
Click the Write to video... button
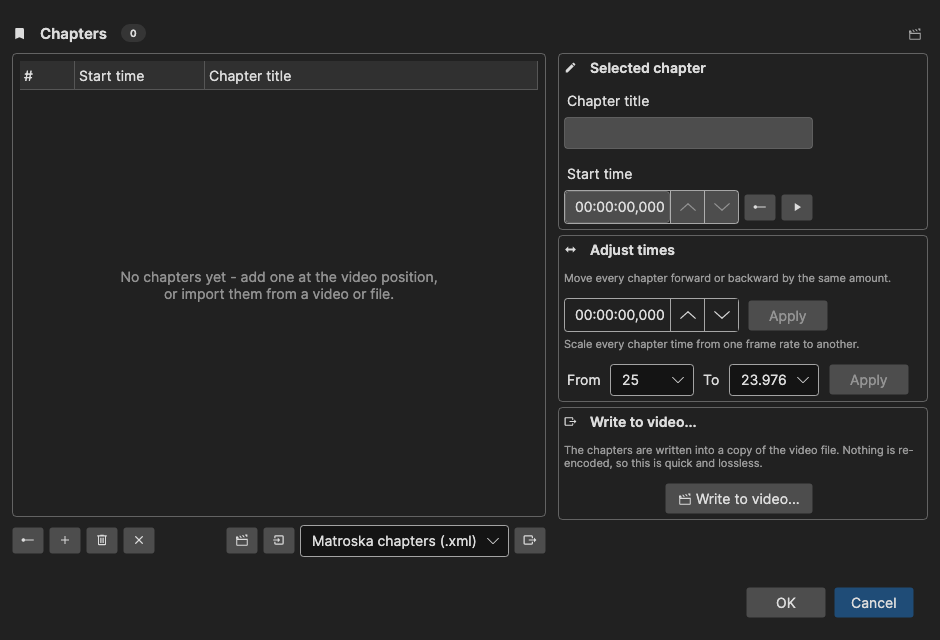click(739, 499)
